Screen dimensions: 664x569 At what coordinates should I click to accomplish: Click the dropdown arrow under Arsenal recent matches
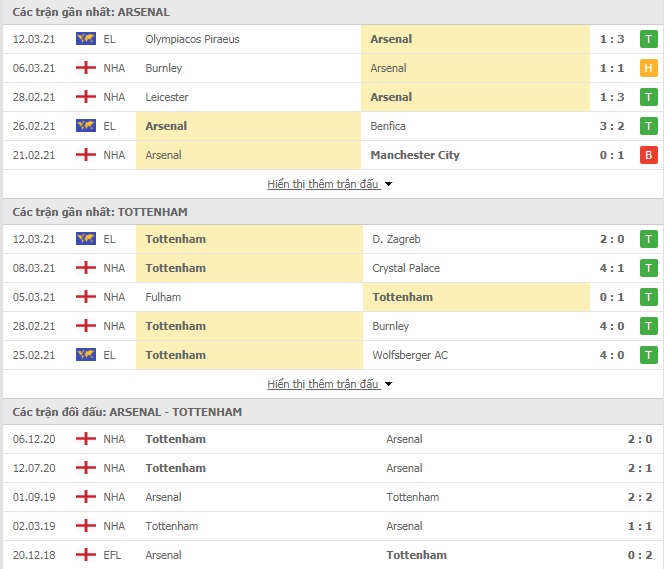tap(388, 185)
